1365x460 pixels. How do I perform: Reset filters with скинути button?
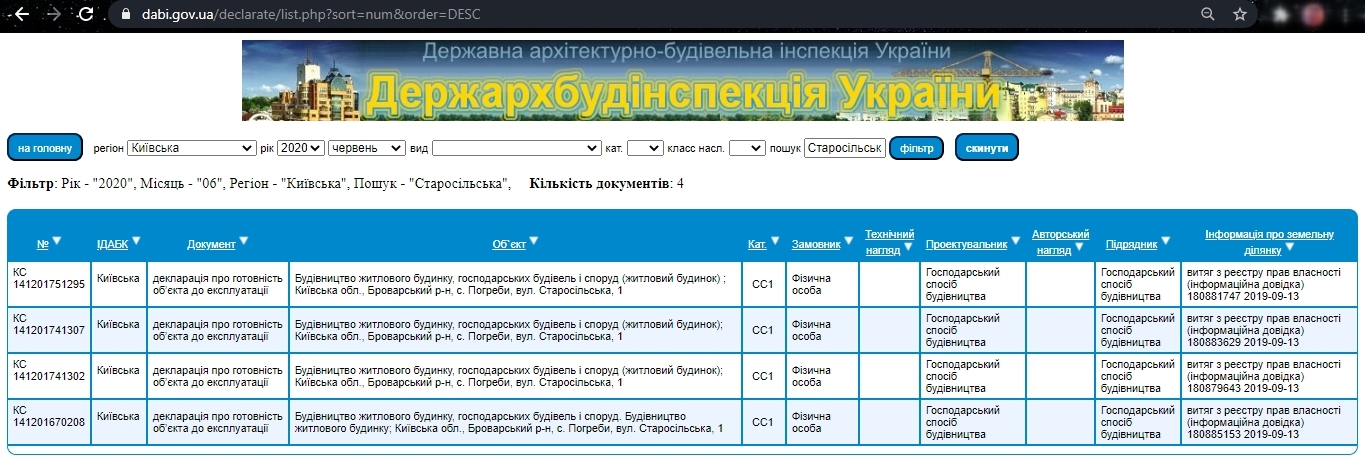pos(987,147)
